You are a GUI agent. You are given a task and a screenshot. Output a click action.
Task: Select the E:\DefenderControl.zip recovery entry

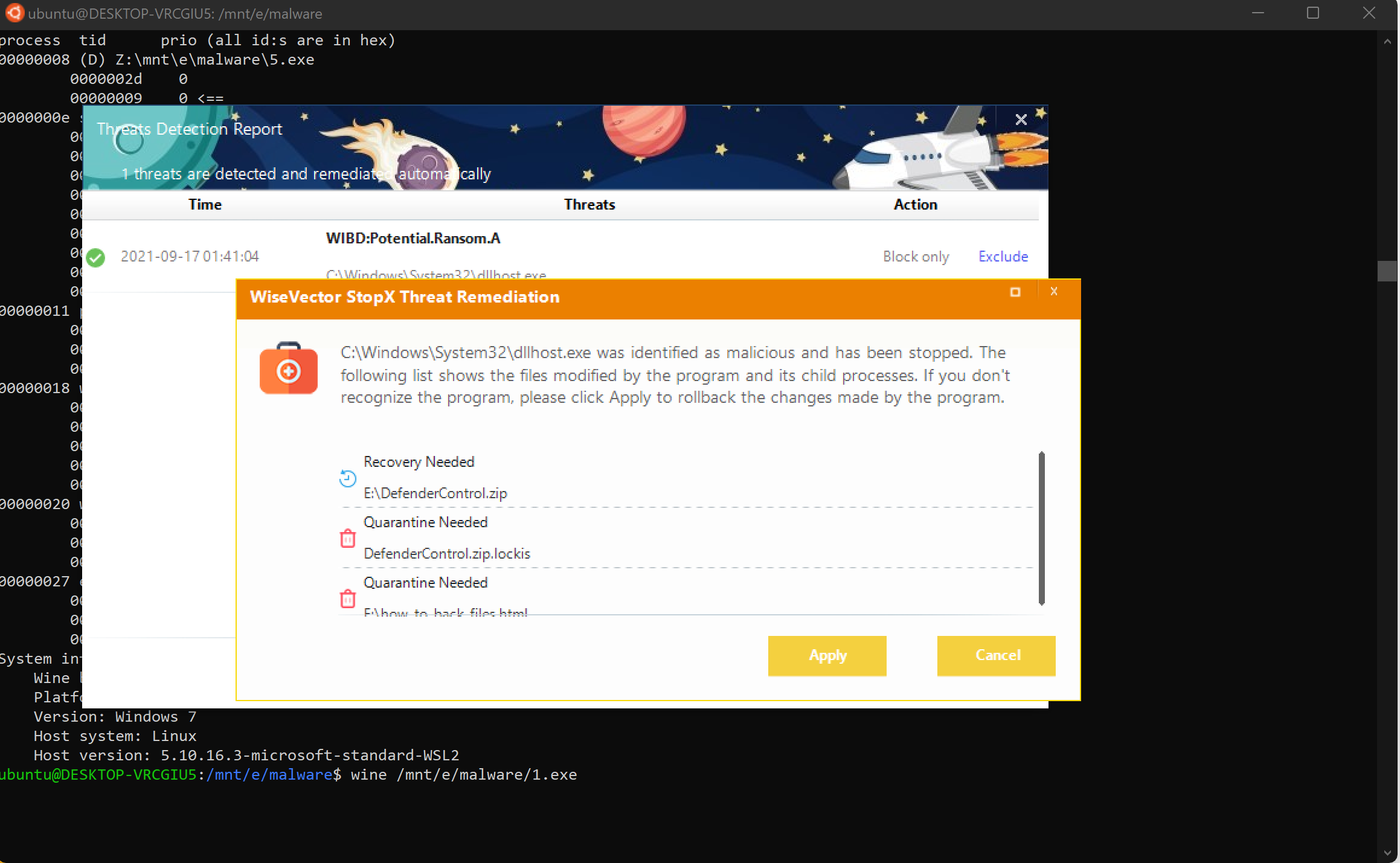click(x=435, y=493)
